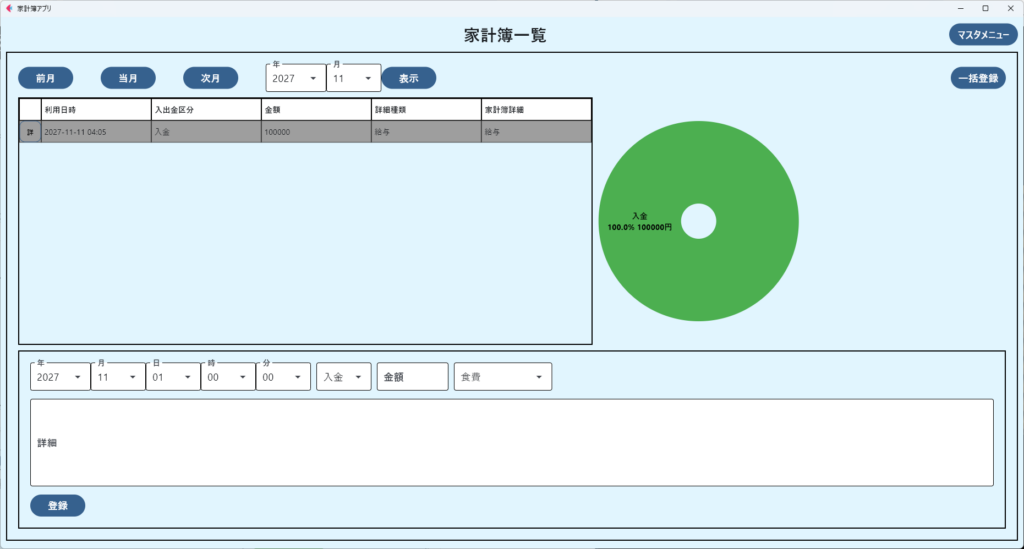This screenshot has height=549, width=1024.
Task: Click the 詳 detail icon in the table row
Action: coord(30,132)
